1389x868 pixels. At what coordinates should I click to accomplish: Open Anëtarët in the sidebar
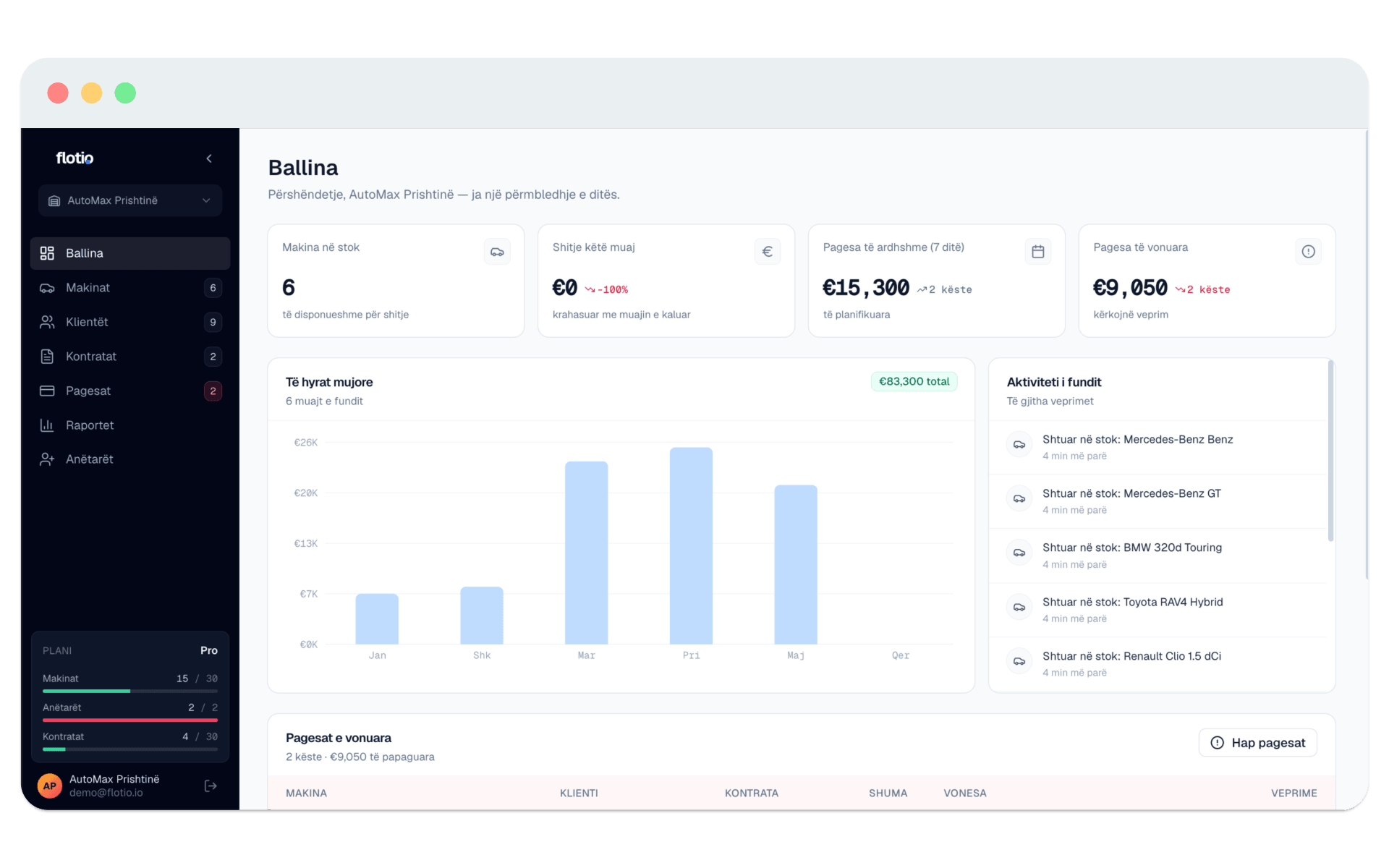tap(130, 459)
